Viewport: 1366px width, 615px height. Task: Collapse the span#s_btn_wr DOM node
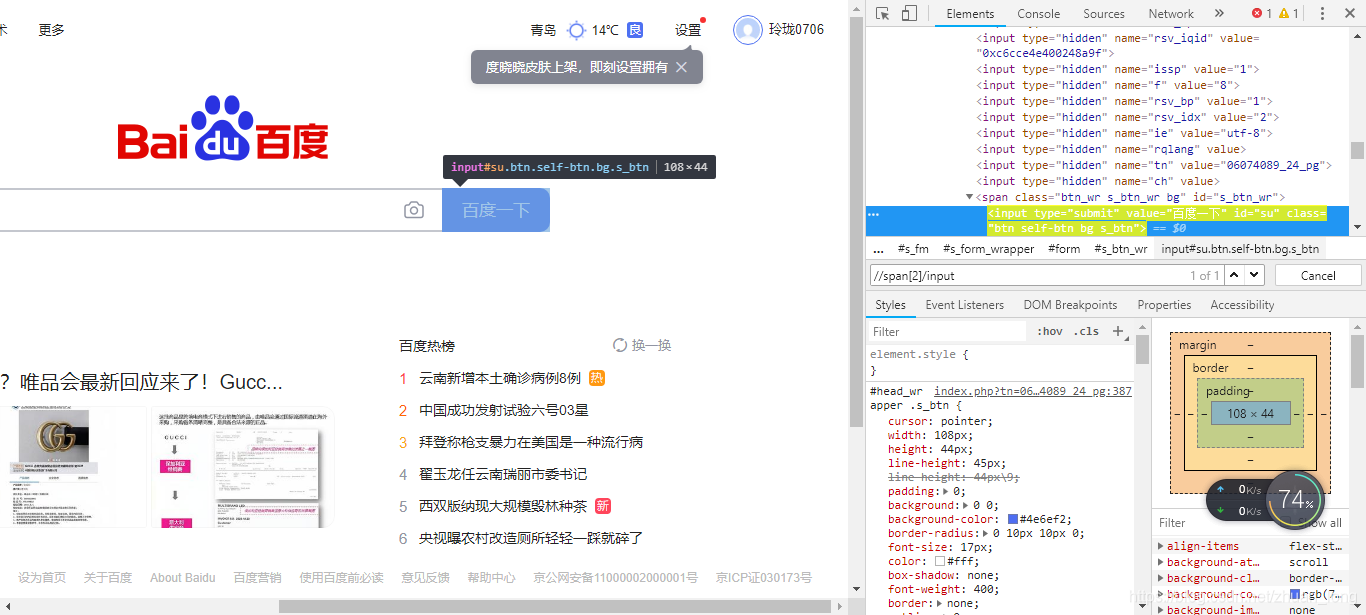969,197
